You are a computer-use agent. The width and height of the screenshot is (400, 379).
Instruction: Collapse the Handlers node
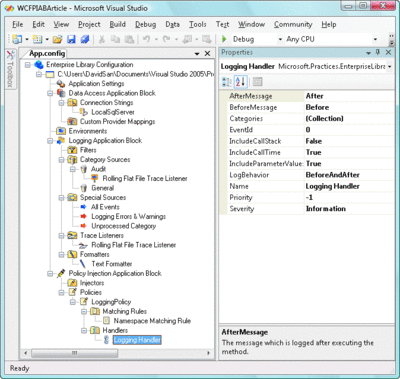[x=84, y=330]
